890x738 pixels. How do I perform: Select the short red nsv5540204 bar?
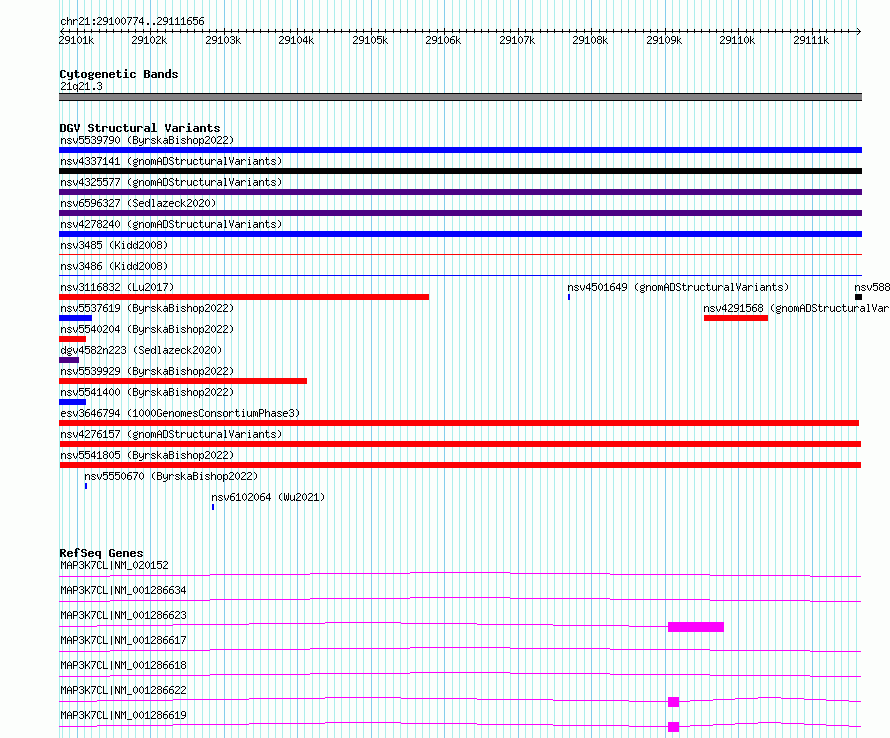coord(73,339)
